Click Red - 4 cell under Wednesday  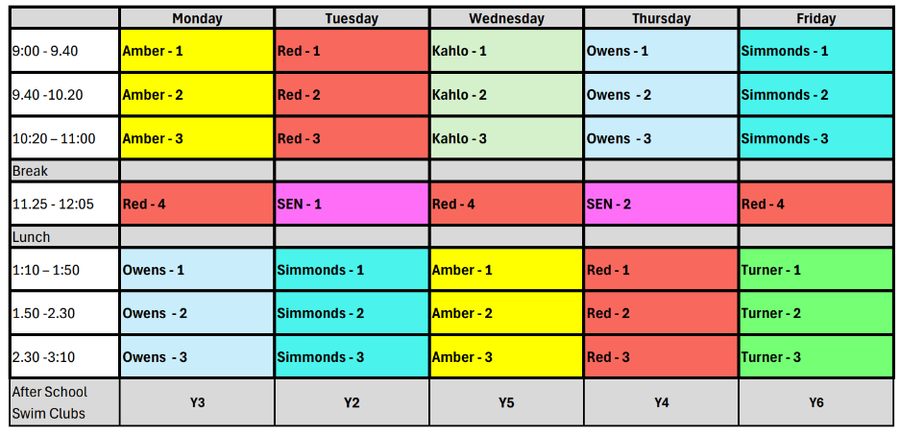[x=506, y=204]
